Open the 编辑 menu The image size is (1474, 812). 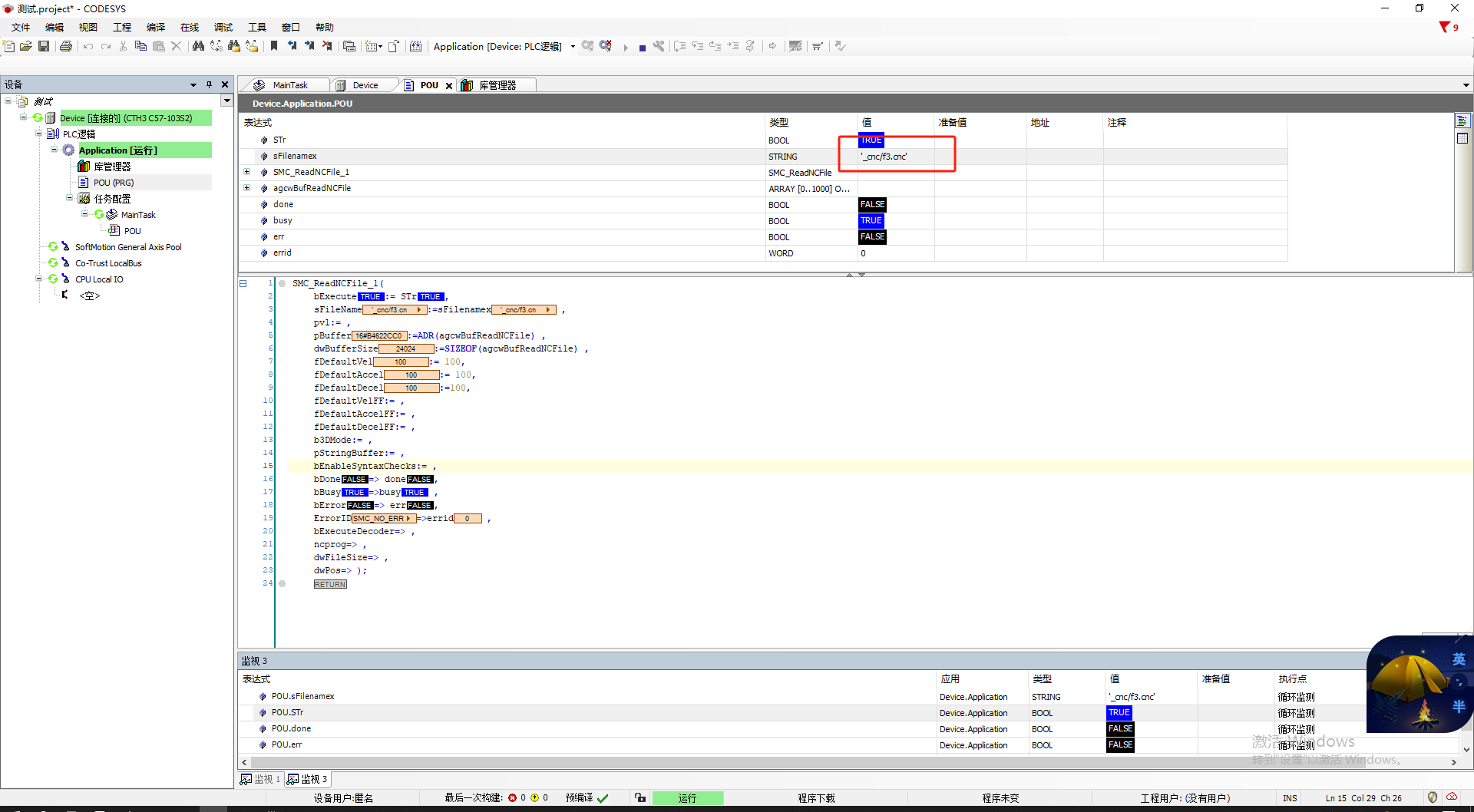pyautogui.click(x=55, y=27)
